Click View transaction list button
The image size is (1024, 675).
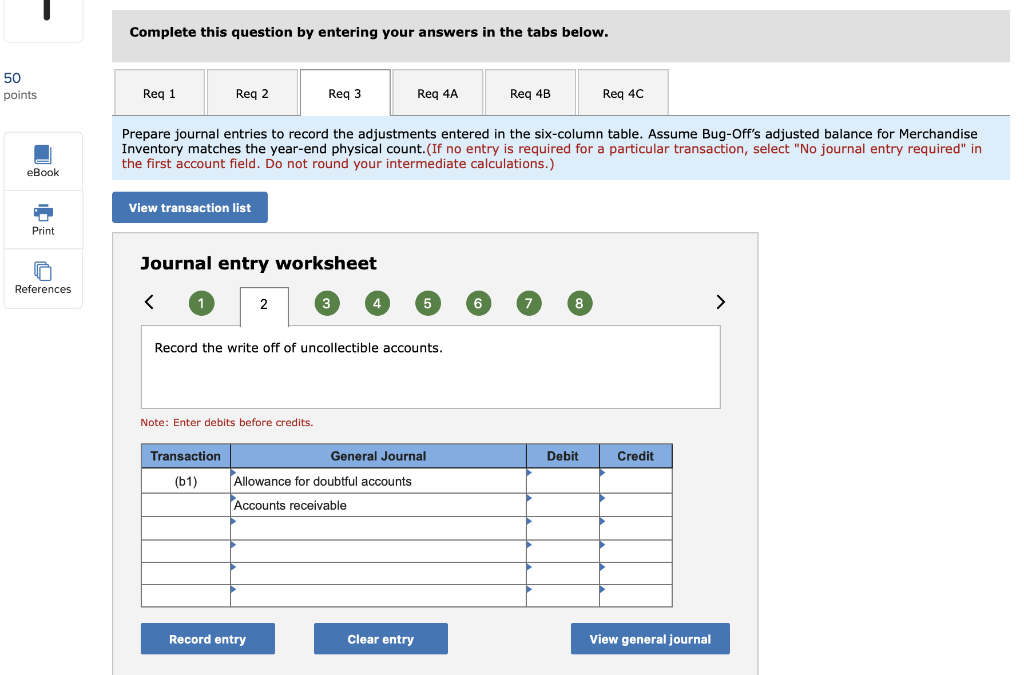coord(189,208)
